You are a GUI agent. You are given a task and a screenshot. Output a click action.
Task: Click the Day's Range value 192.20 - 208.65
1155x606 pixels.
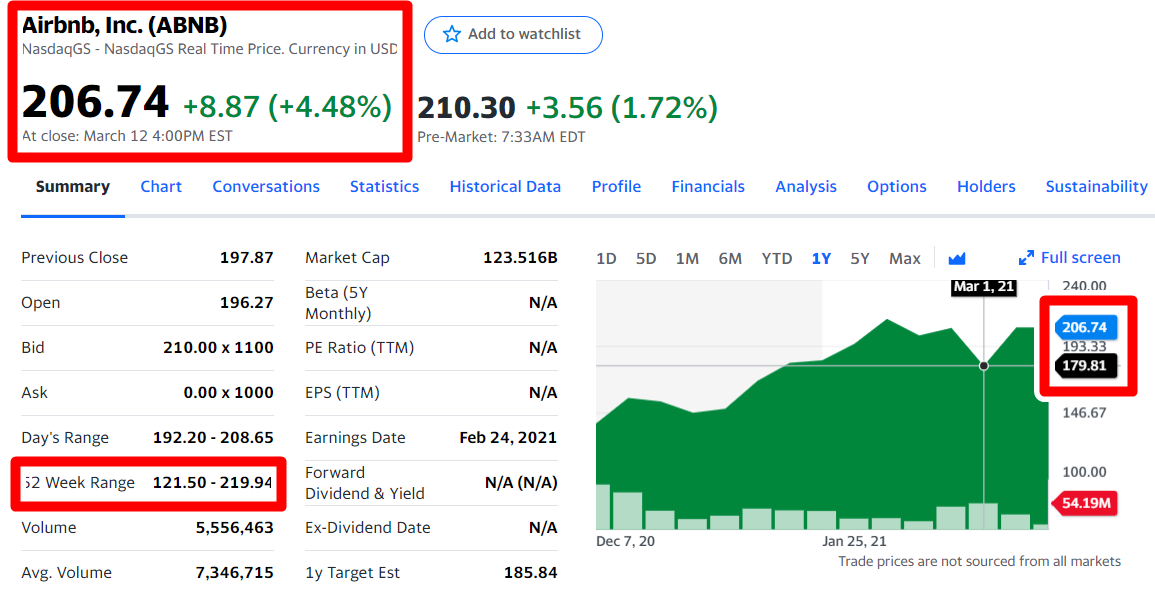(x=213, y=437)
